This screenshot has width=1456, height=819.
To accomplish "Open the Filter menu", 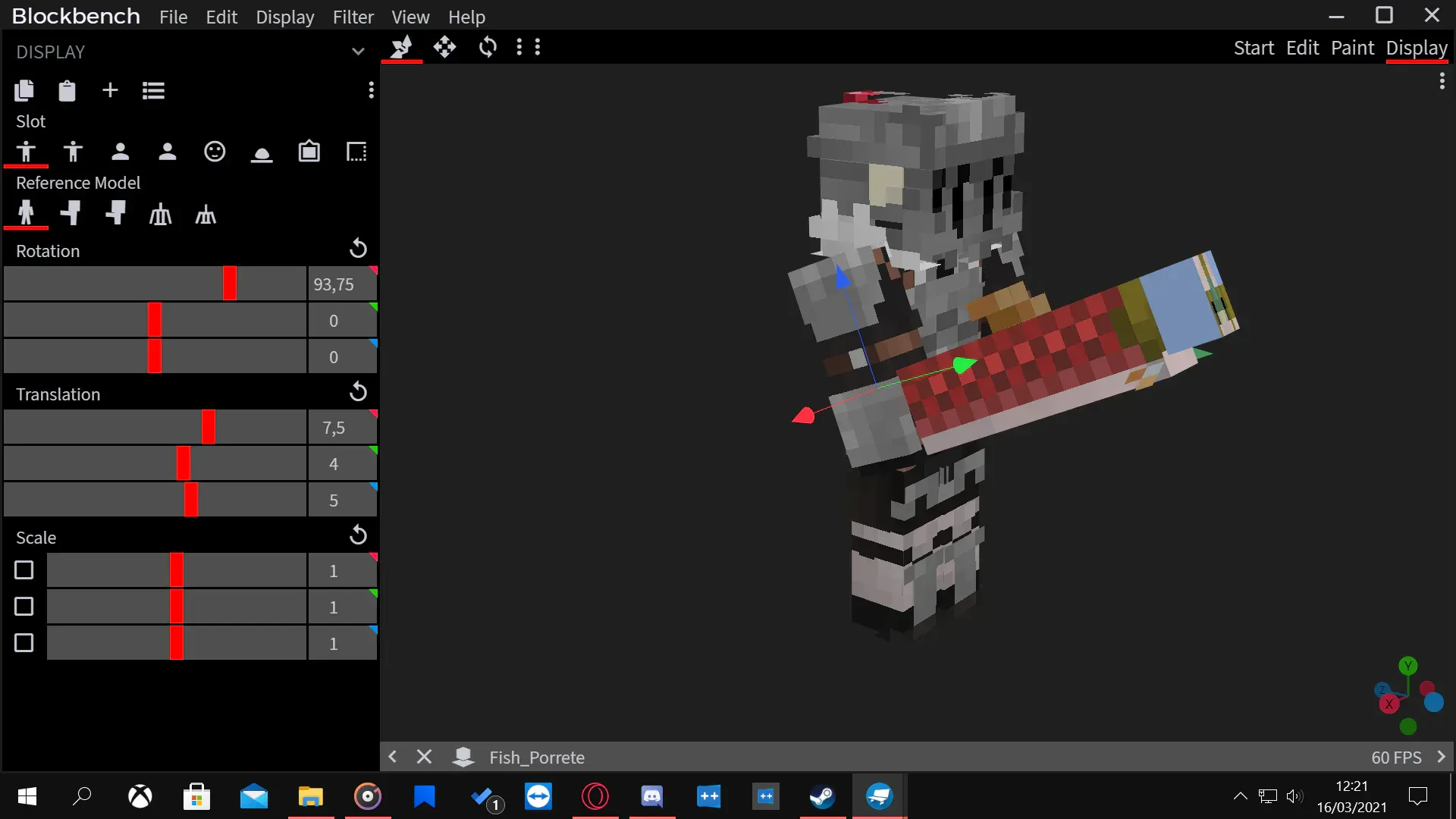I will (x=353, y=17).
